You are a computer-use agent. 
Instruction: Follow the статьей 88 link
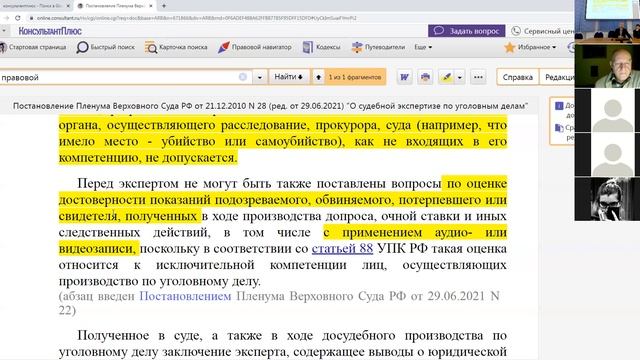click(x=342, y=249)
